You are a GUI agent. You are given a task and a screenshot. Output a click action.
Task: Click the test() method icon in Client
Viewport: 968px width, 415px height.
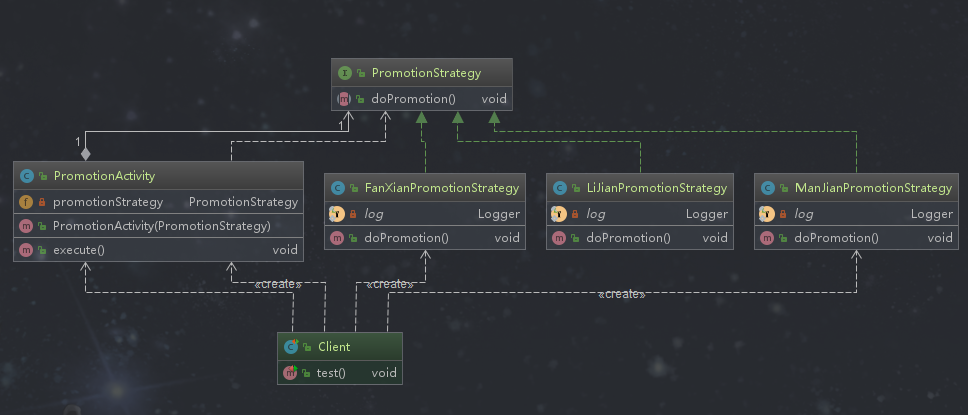point(290,373)
